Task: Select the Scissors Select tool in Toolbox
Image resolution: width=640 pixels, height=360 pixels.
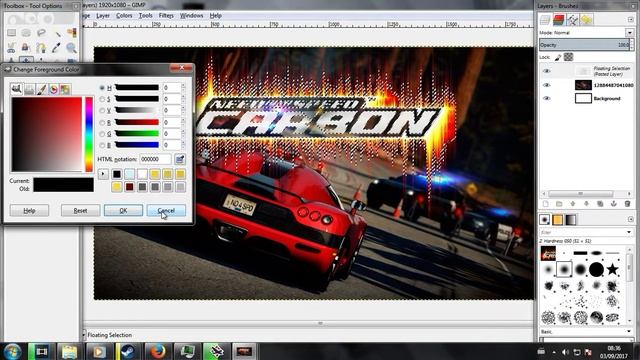Action: click(11, 48)
